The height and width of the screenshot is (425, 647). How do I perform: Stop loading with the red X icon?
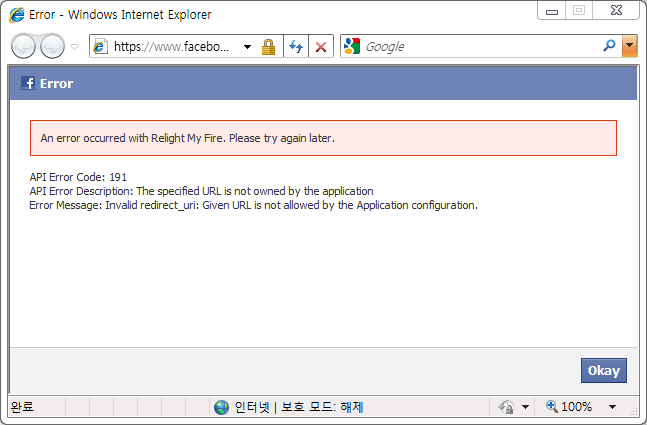pyautogui.click(x=321, y=47)
